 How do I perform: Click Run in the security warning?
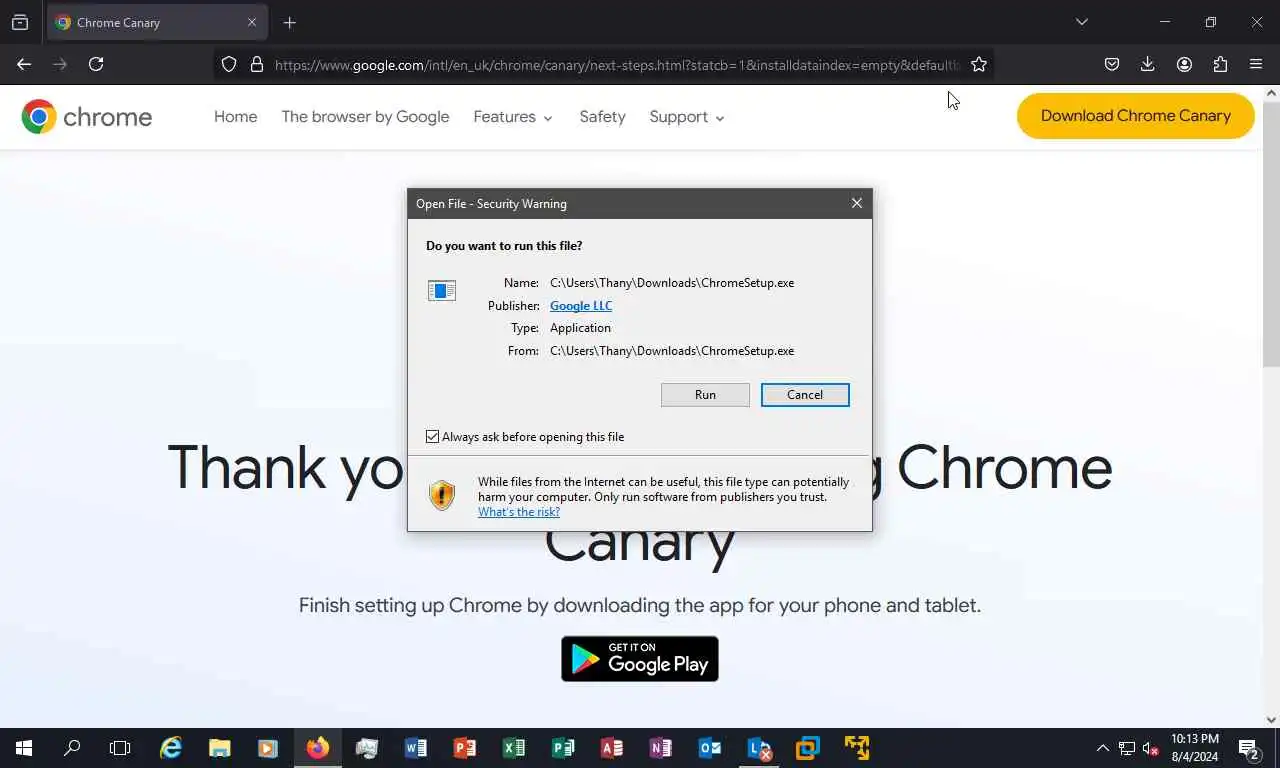point(705,395)
